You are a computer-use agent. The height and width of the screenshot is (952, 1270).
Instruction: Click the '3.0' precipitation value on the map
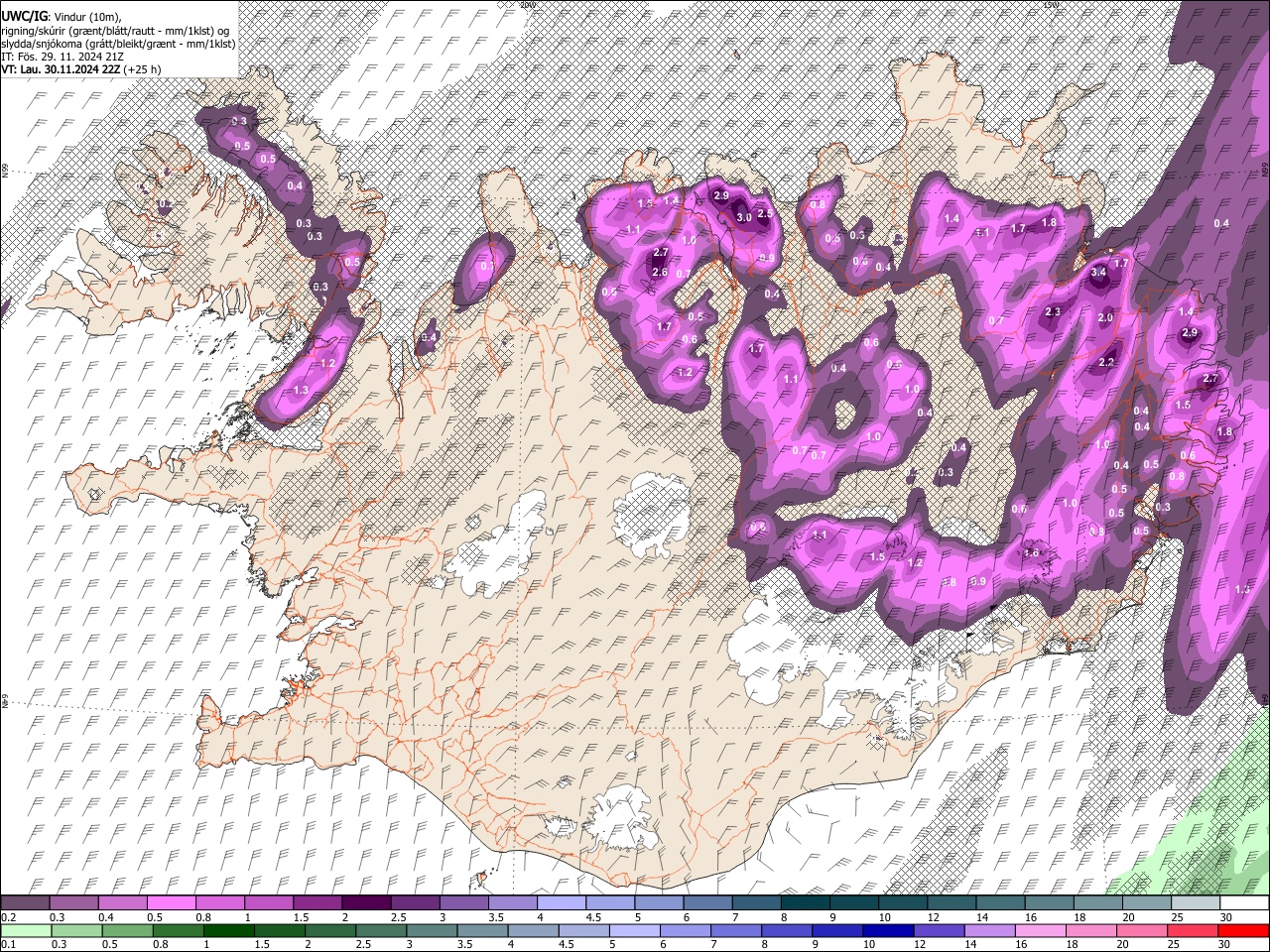click(744, 217)
